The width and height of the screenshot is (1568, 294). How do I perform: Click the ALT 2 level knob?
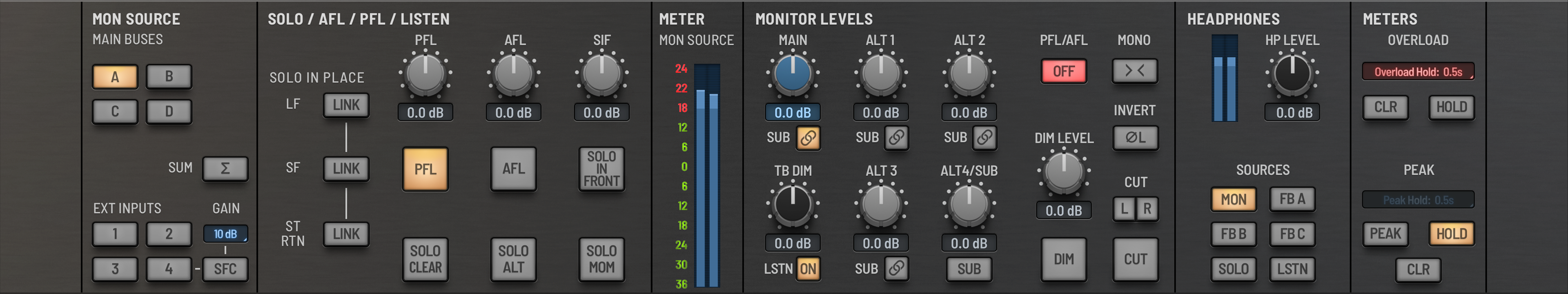coord(969,74)
